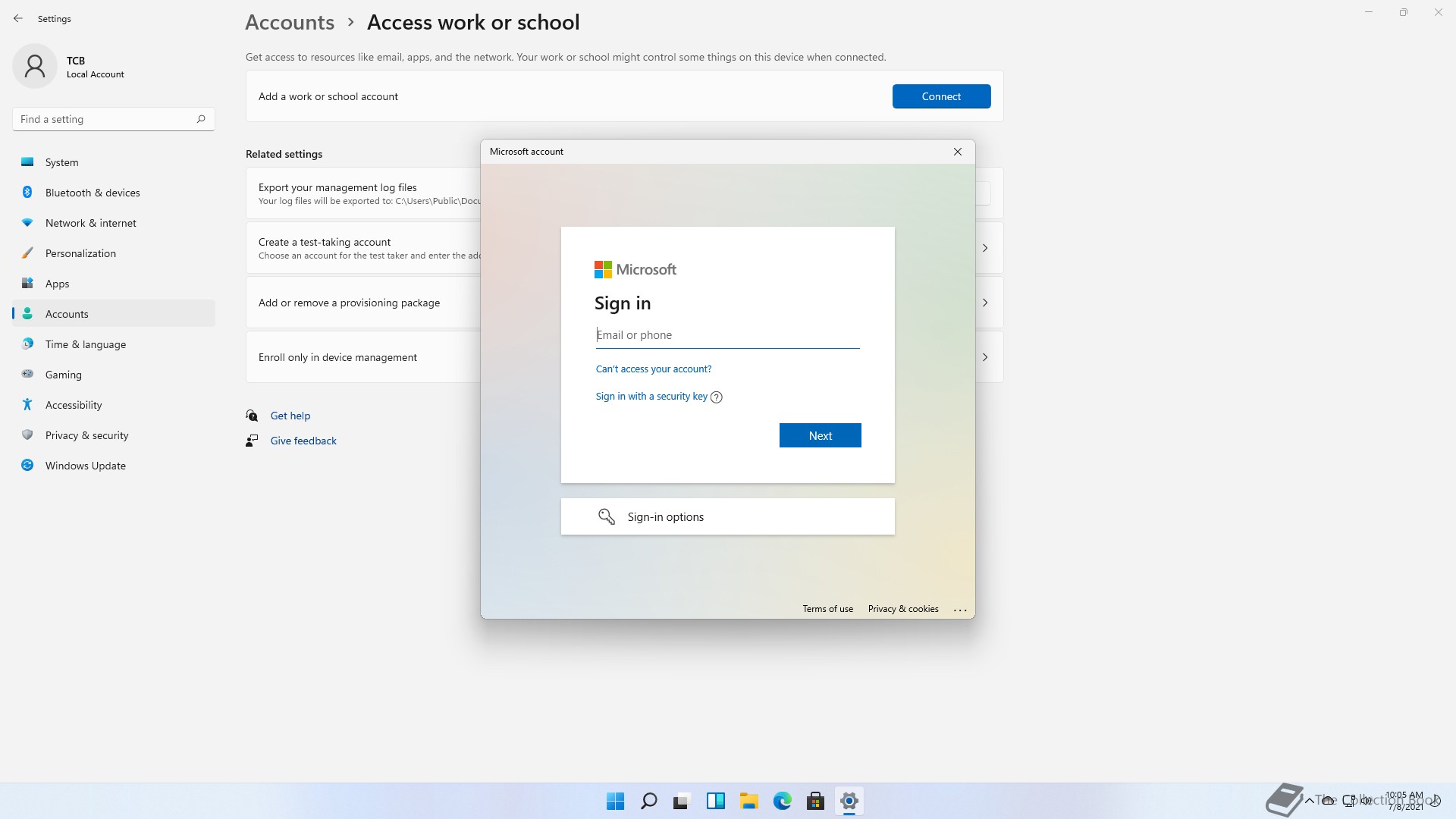Click the Gaming controller icon
Screen dimensions: 1456x819
27,373
